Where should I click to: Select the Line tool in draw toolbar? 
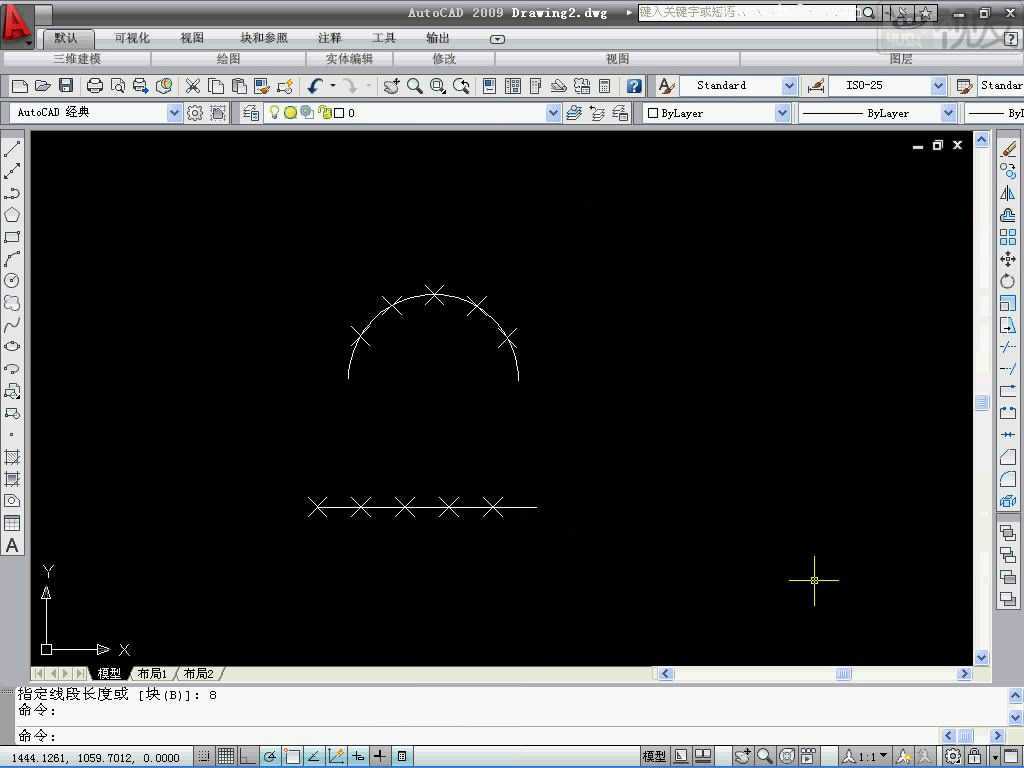(12, 148)
